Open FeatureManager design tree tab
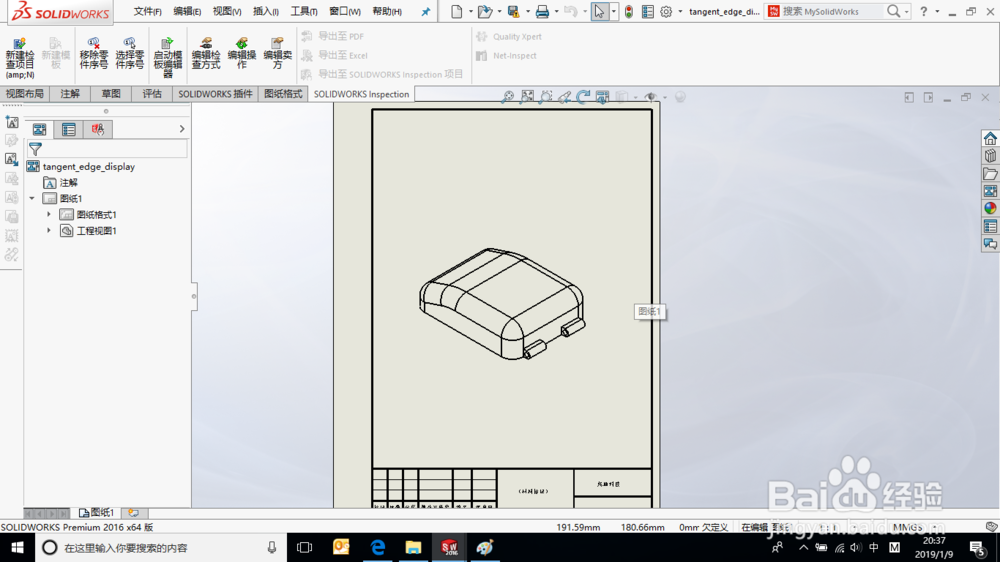1000x562 pixels. point(40,129)
